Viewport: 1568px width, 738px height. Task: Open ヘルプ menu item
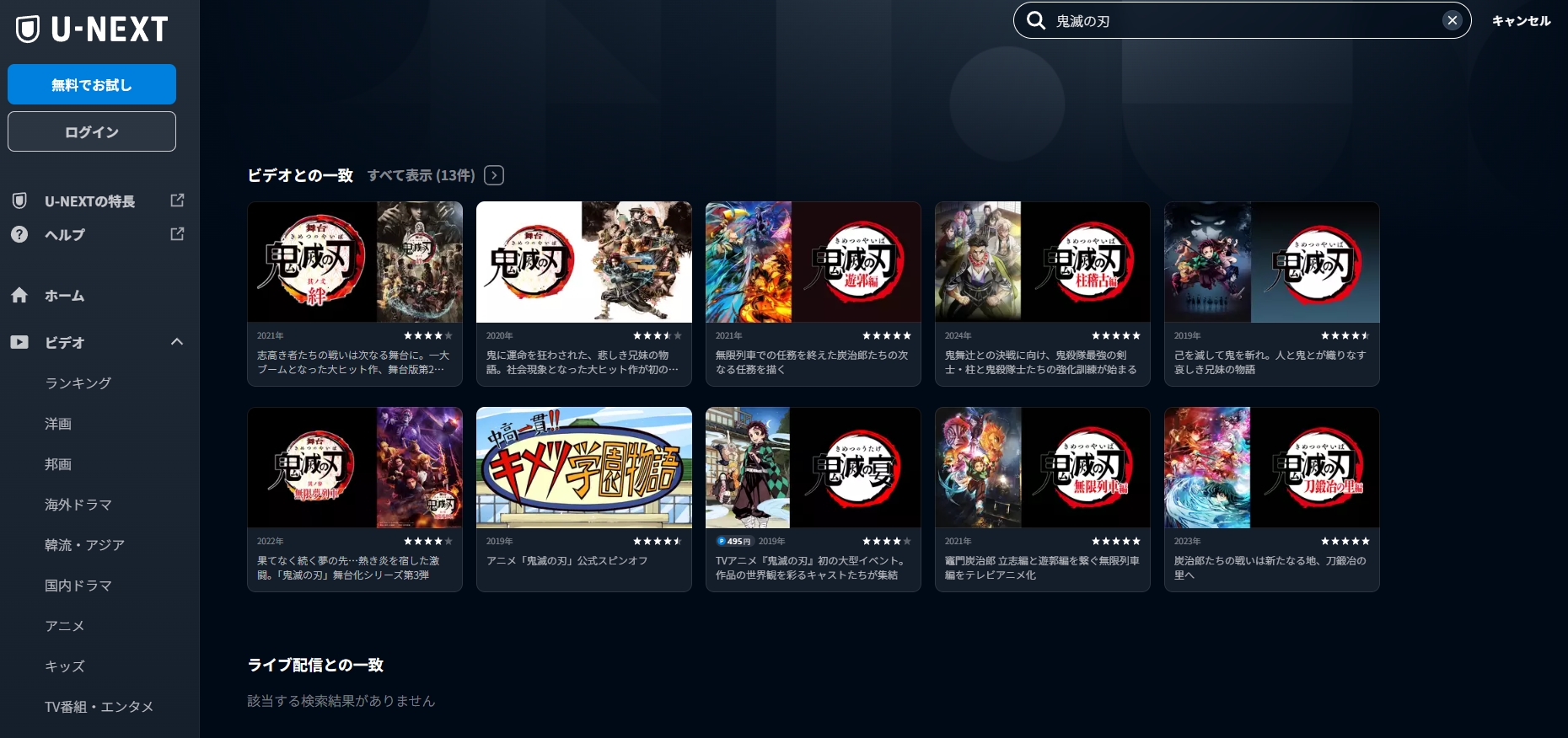[x=65, y=235]
